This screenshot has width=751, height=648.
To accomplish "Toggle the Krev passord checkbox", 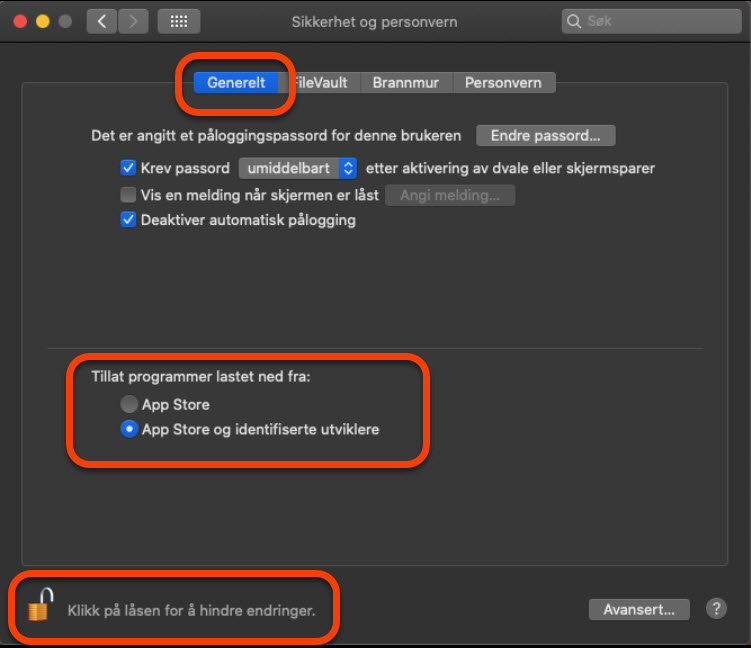I will (128, 168).
